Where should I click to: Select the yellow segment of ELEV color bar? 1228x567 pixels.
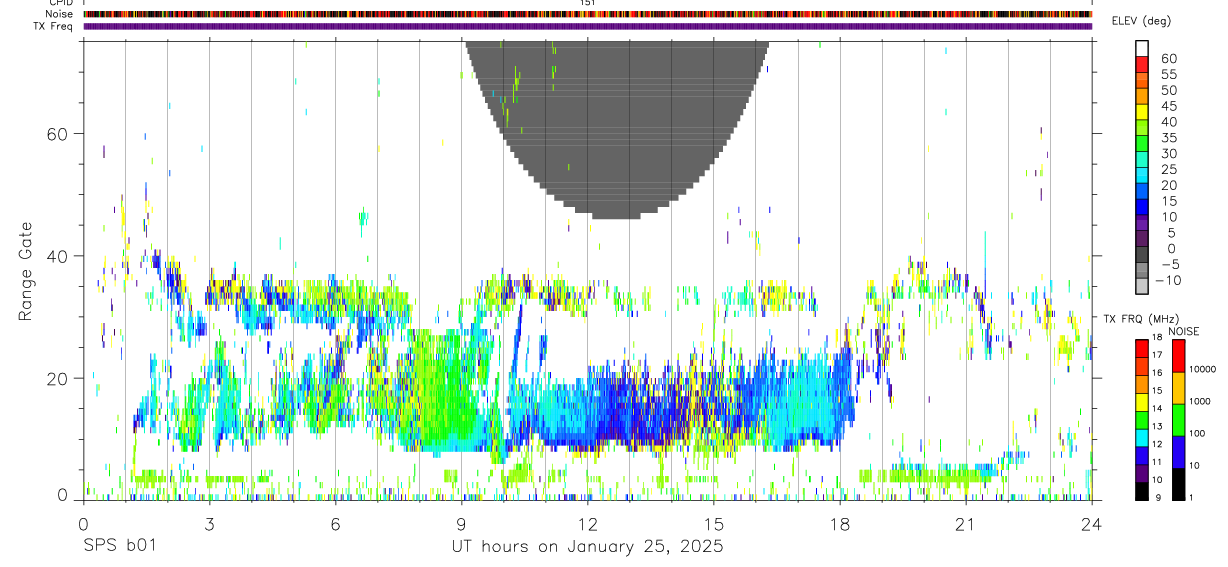tap(1143, 112)
